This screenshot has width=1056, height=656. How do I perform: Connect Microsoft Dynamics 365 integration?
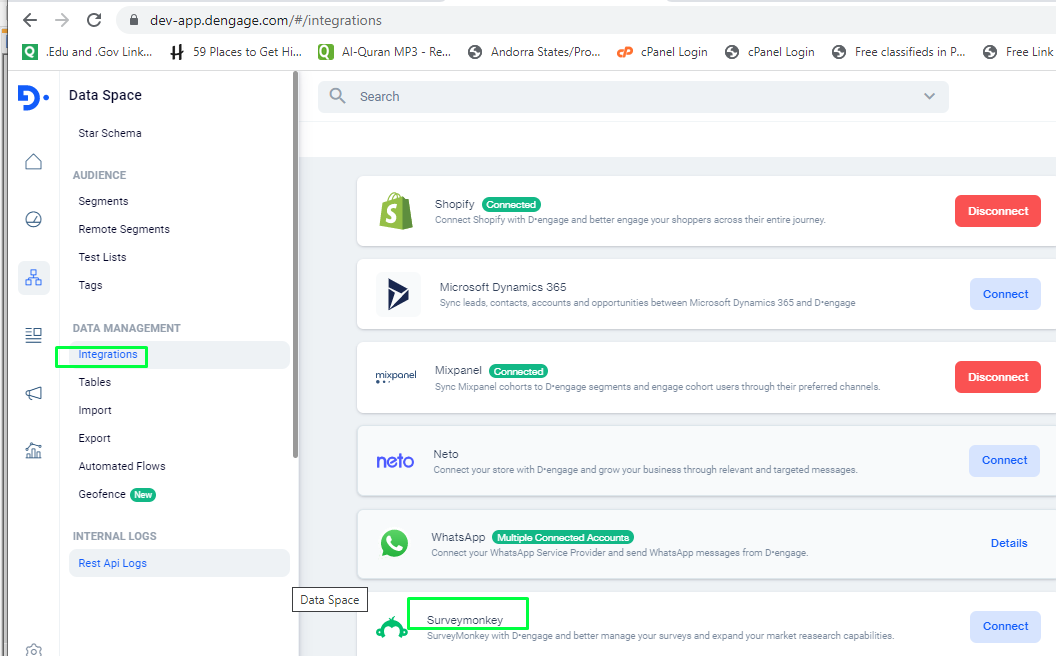tap(1005, 294)
